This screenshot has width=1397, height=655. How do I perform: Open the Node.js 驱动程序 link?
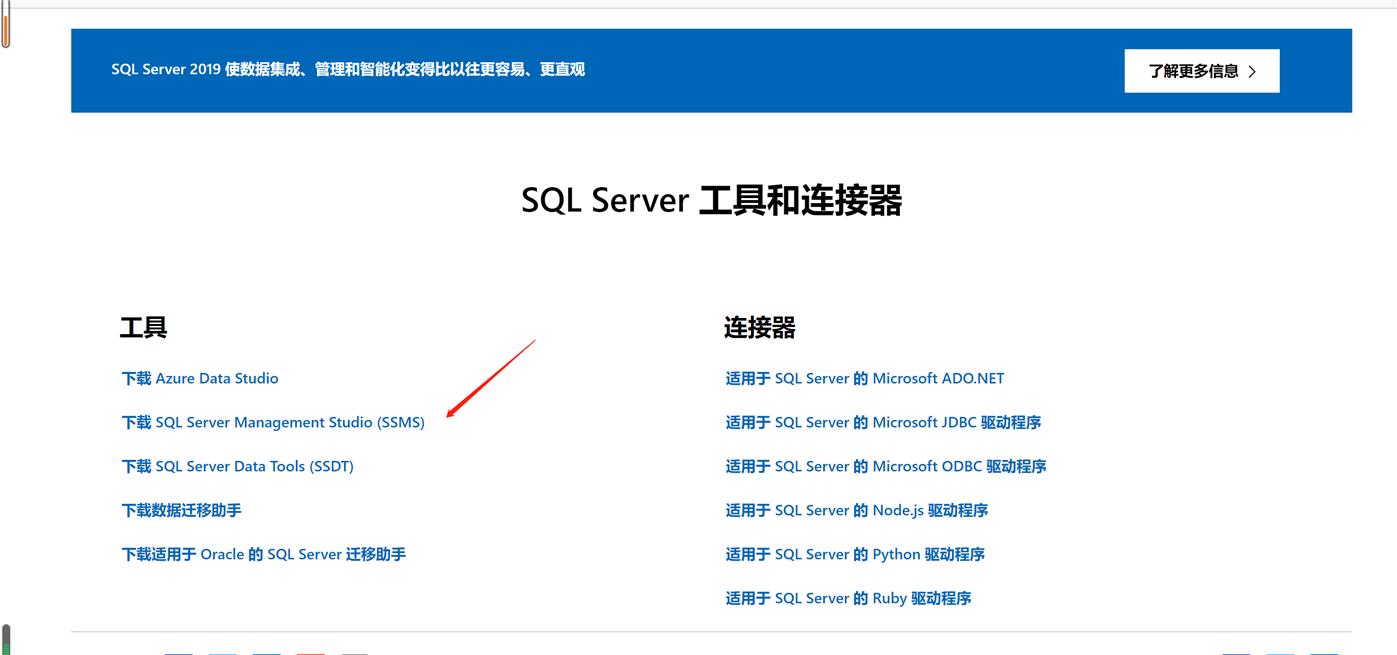point(856,510)
